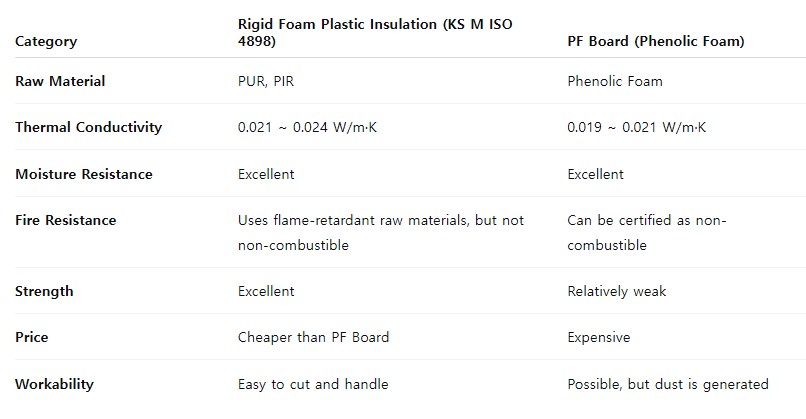Click the Expensive price cell
806x419 pixels.
[598, 337]
